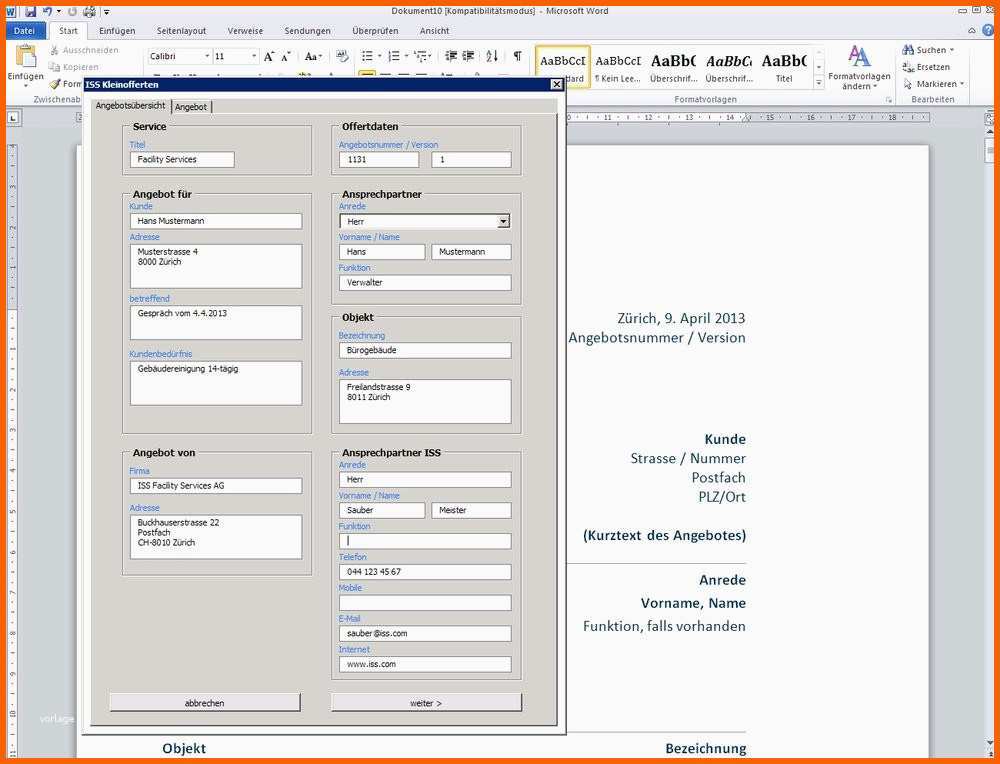Screen dimensions: 1000x764
Task: Increase paragraph indent
Action: click(x=468, y=57)
